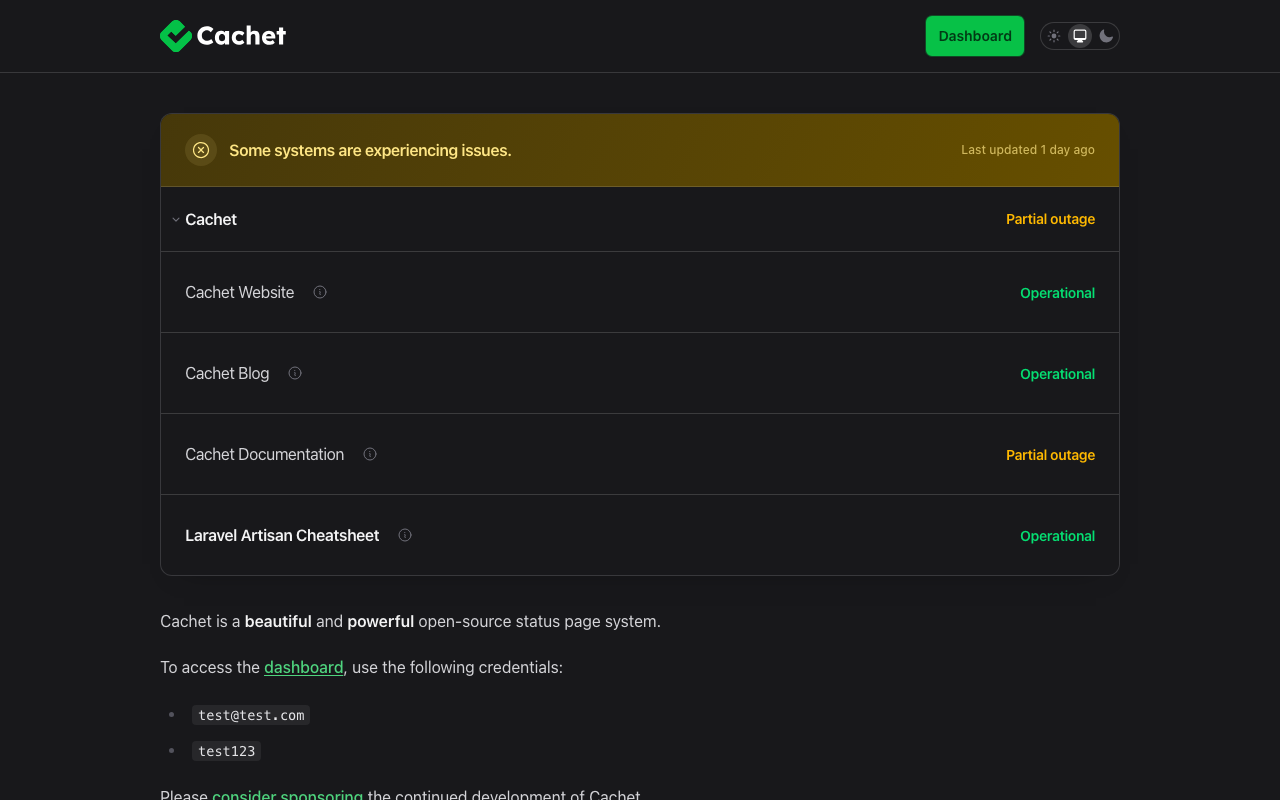
Task: Click the Laravel Artisan Cheatsheet name
Action: (x=282, y=535)
